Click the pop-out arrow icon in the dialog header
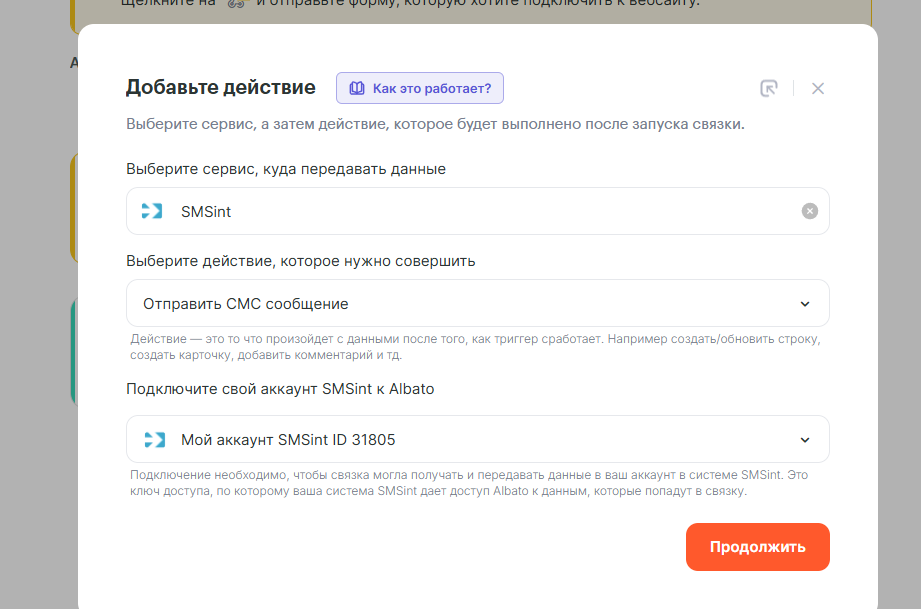 tap(768, 88)
